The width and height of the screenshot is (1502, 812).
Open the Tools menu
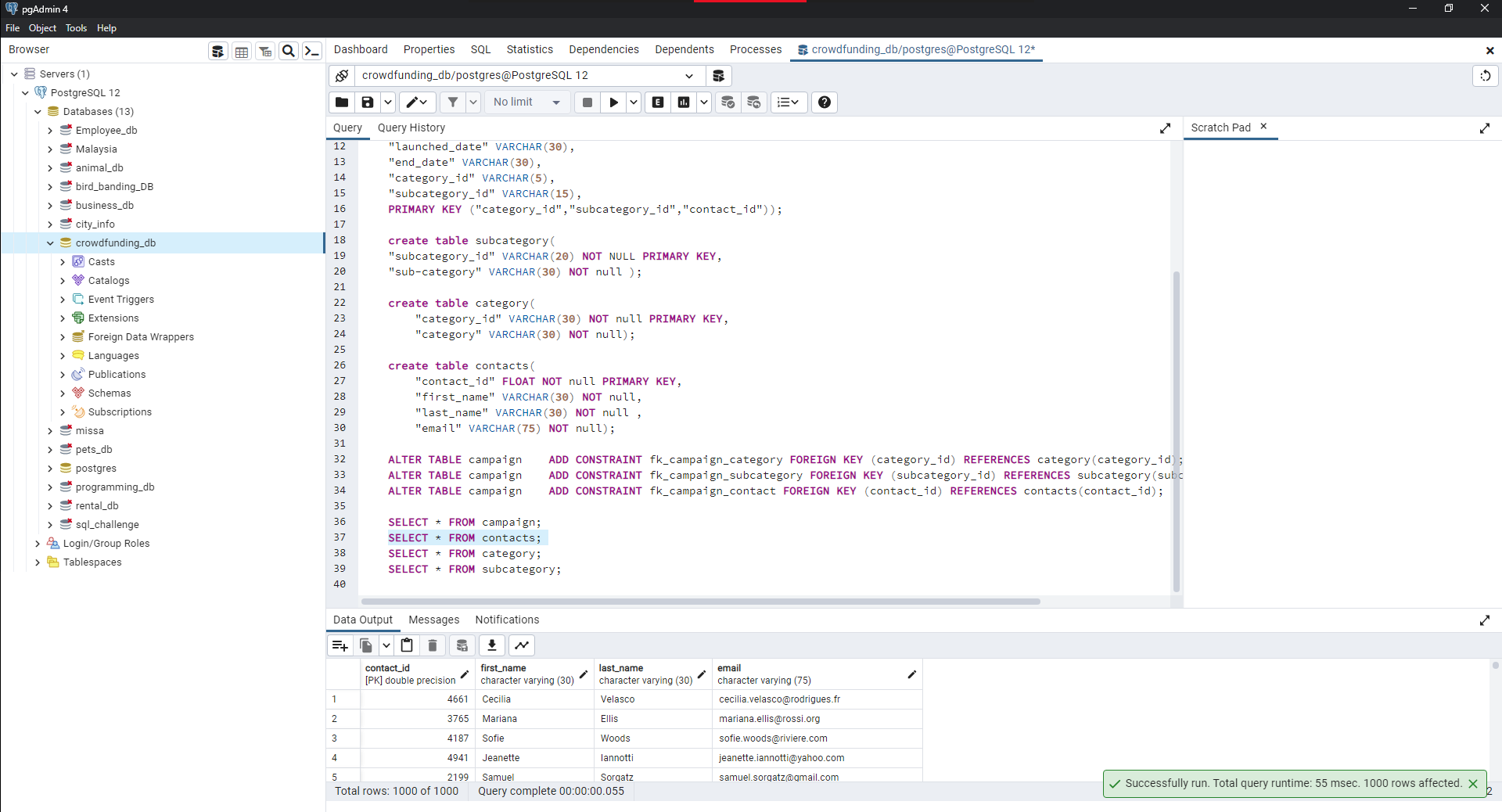coord(76,27)
